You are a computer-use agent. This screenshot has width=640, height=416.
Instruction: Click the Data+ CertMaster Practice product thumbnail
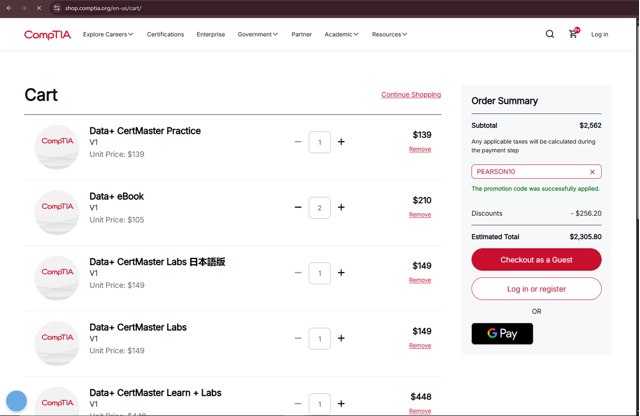point(57,147)
